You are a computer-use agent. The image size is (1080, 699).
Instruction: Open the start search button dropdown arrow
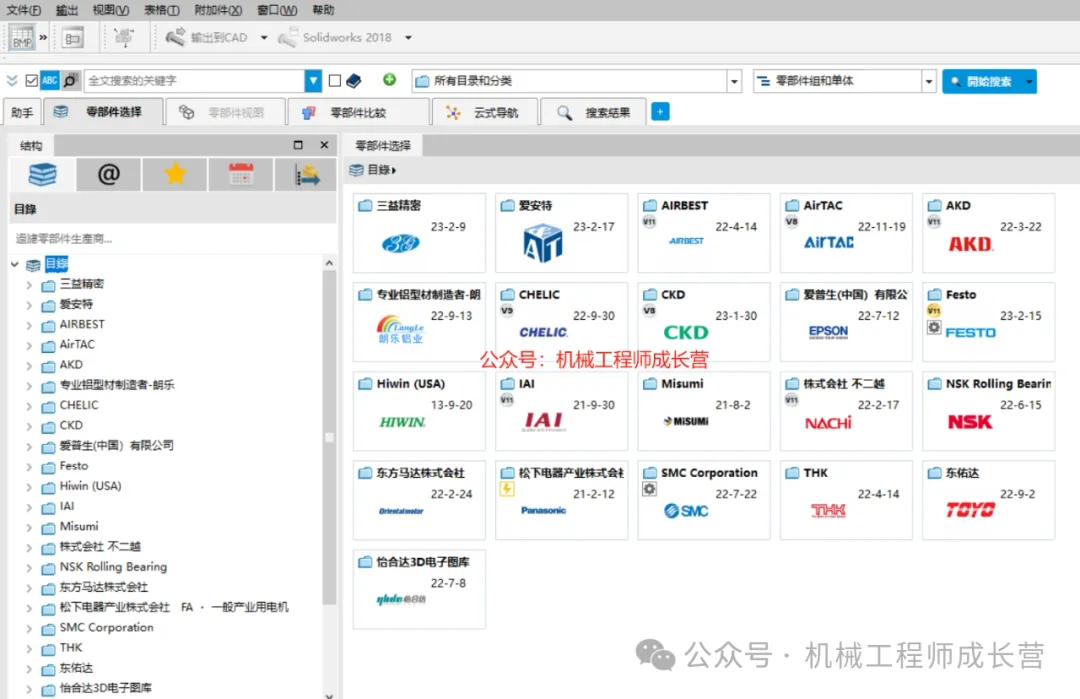1029,81
